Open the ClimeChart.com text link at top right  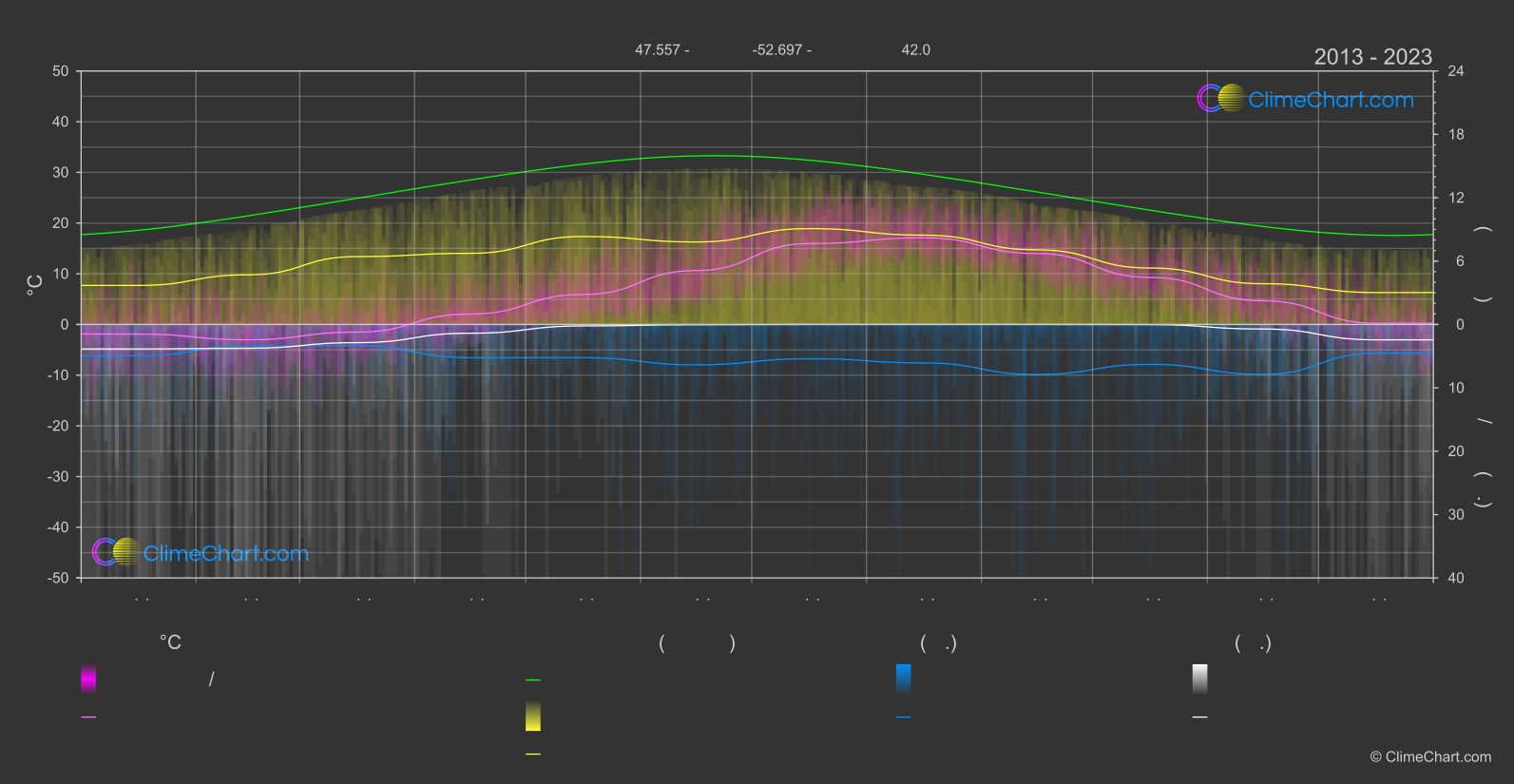pyautogui.click(x=1331, y=100)
